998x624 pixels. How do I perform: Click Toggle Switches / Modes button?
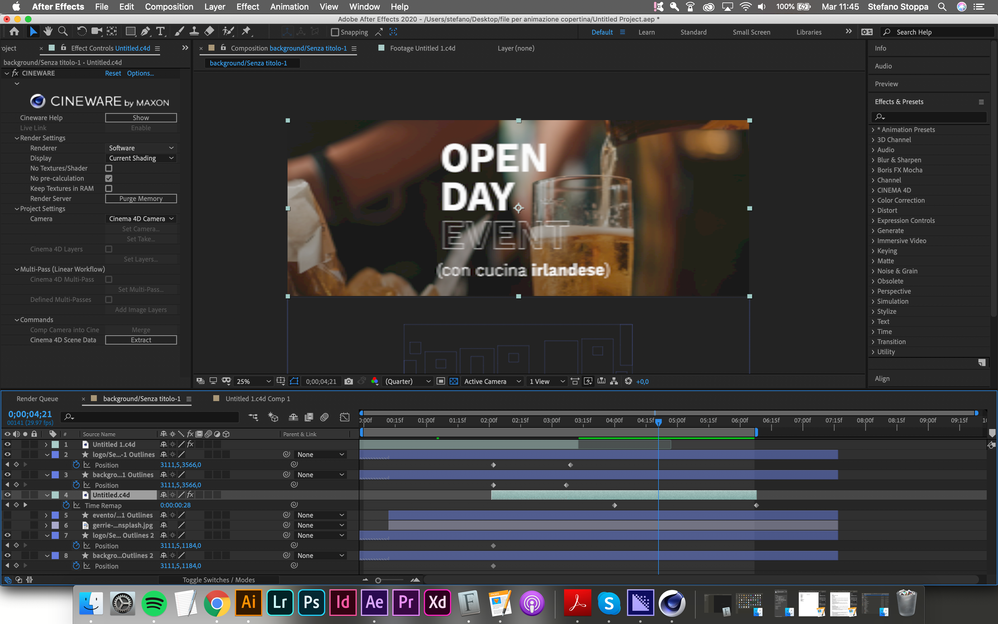(218, 580)
